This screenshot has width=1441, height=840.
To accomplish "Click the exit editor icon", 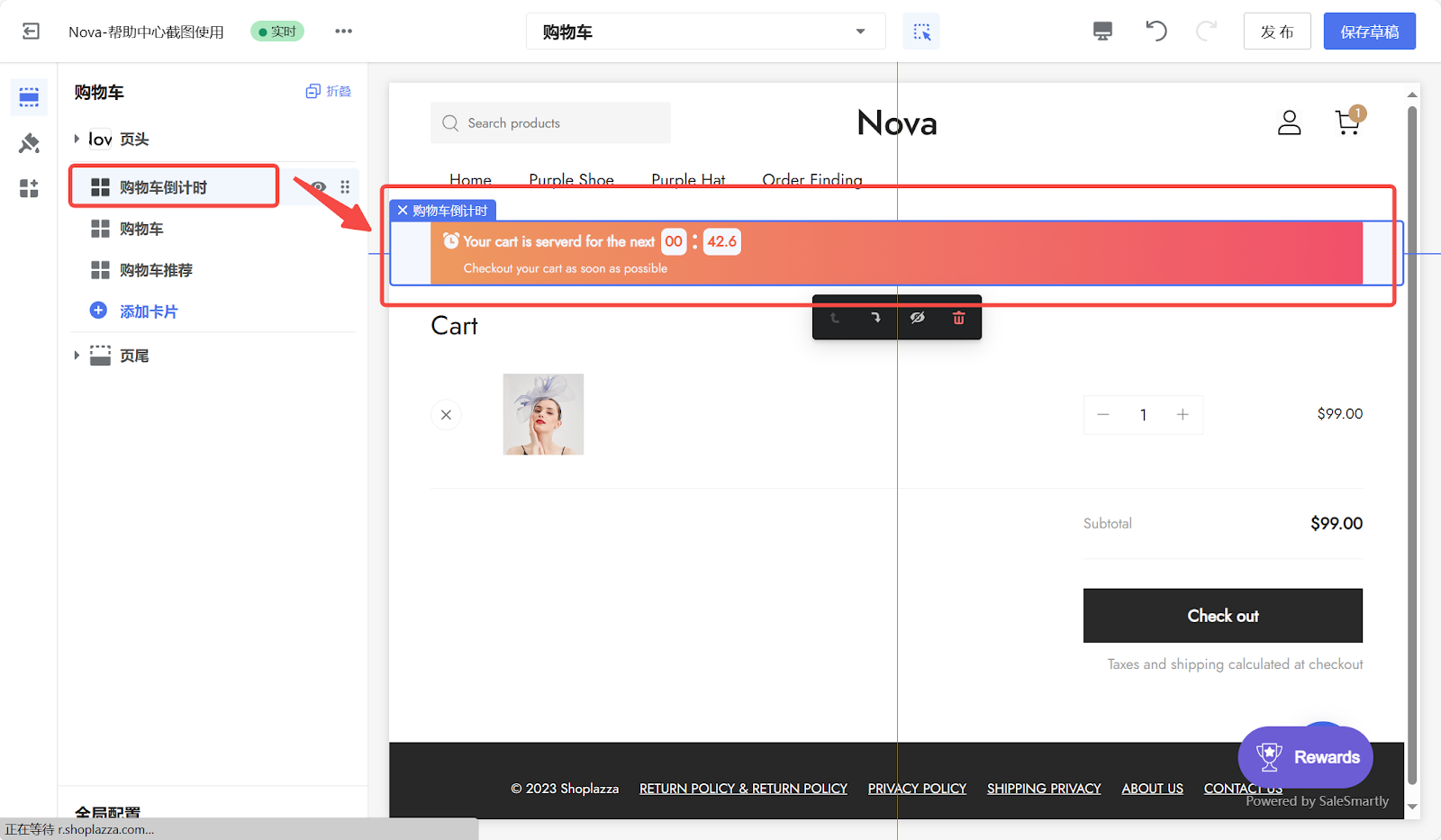I will tap(31, 32).
